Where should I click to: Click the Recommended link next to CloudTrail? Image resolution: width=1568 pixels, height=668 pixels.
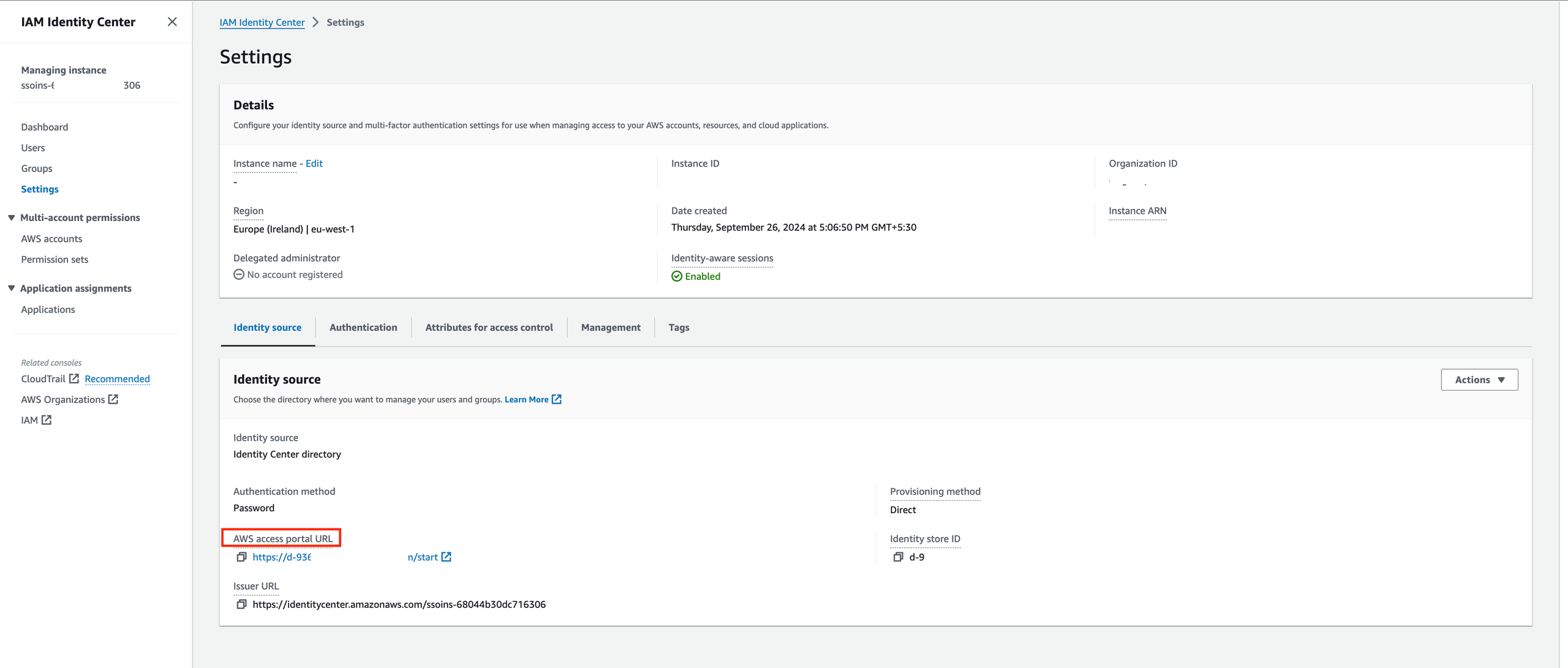117,378
